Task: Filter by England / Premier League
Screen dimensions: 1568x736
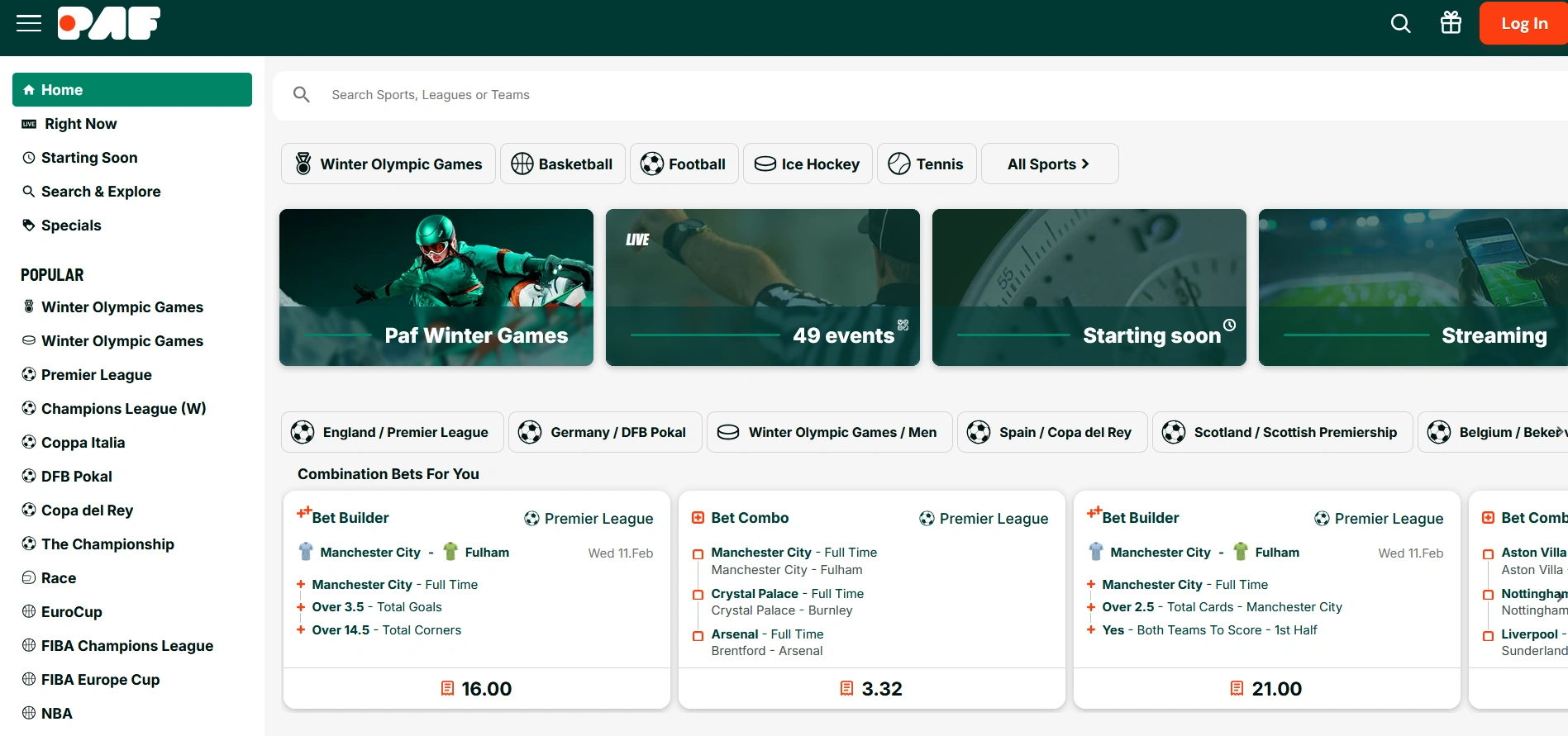Action: pos(393,432)
